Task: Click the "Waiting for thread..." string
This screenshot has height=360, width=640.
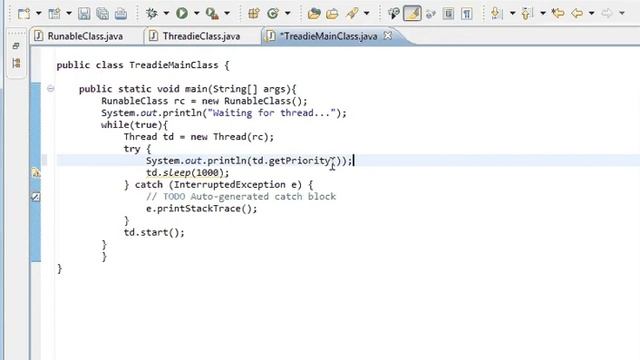Action: click(x=272, y=113)
